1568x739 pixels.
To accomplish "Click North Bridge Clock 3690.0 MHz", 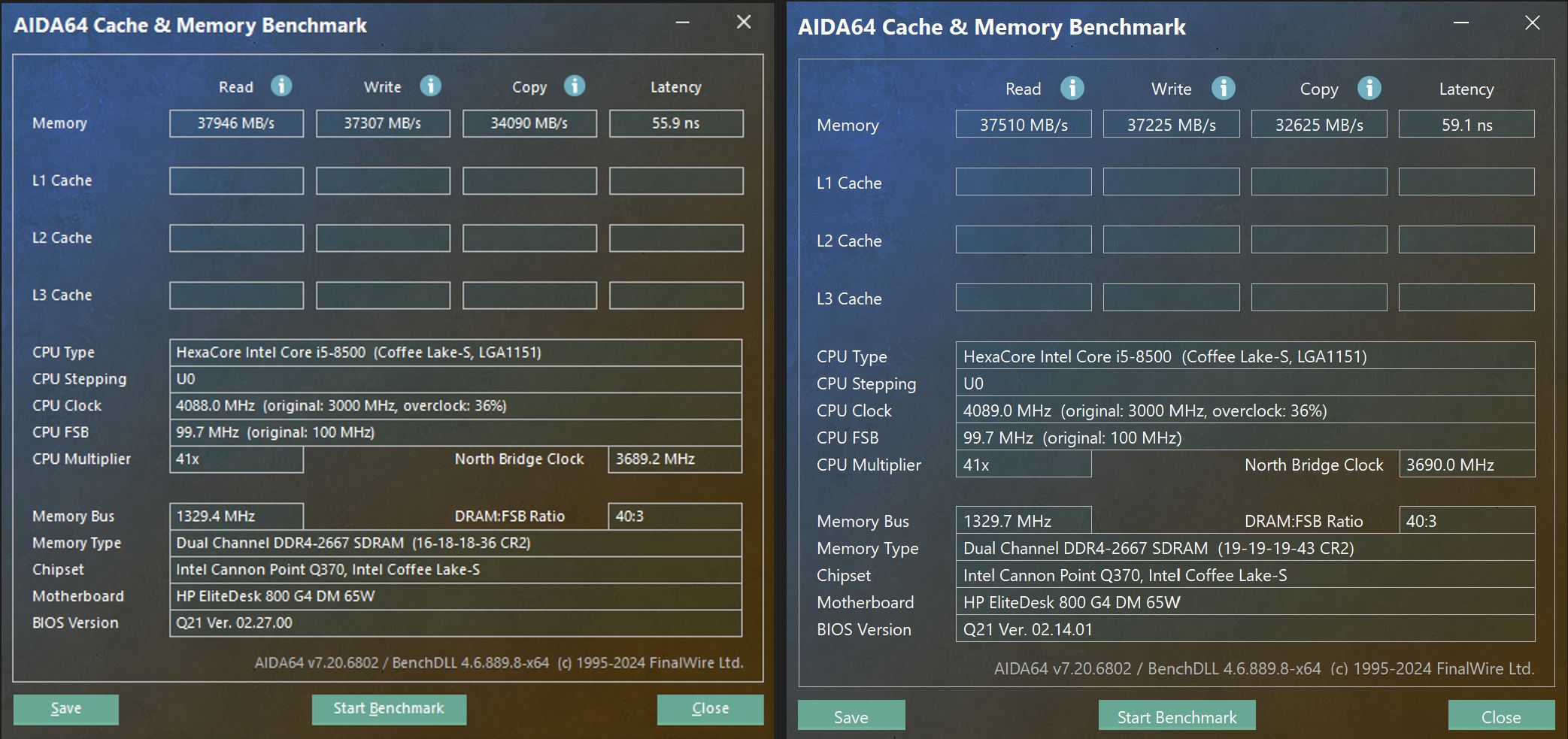I will click(x=1466, y=465).
